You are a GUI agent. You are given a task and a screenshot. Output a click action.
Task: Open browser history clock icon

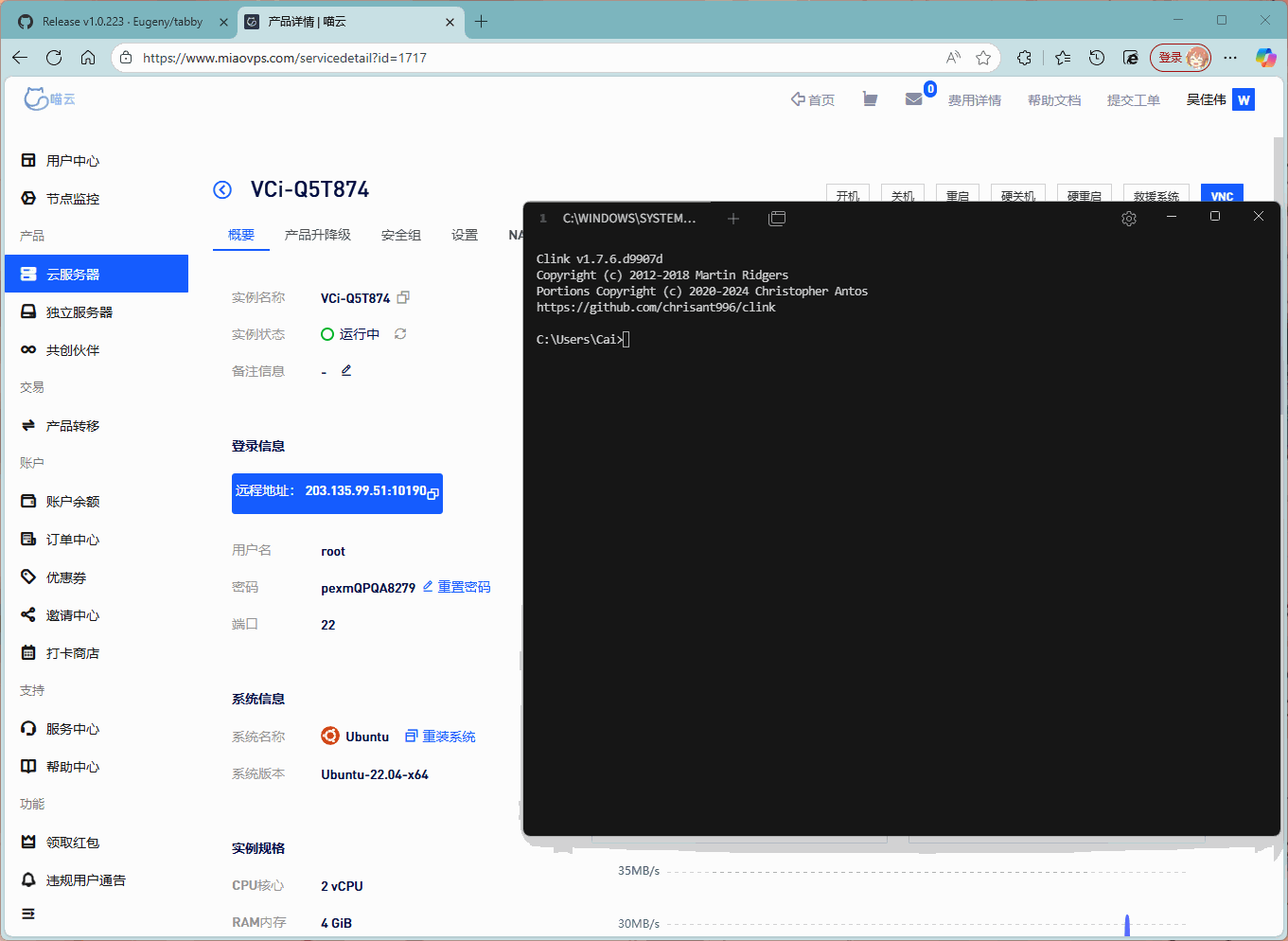(x=1097, y=58)
